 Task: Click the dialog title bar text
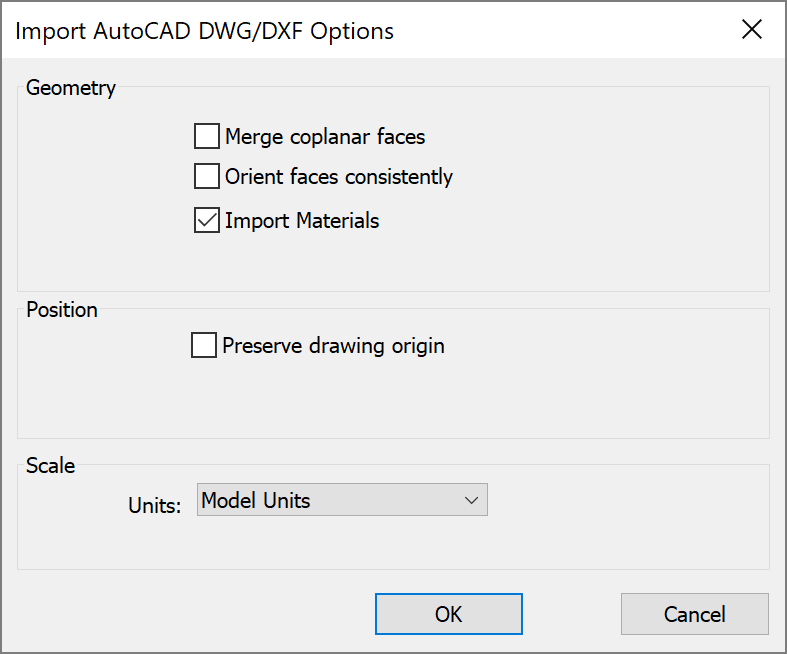205,31
